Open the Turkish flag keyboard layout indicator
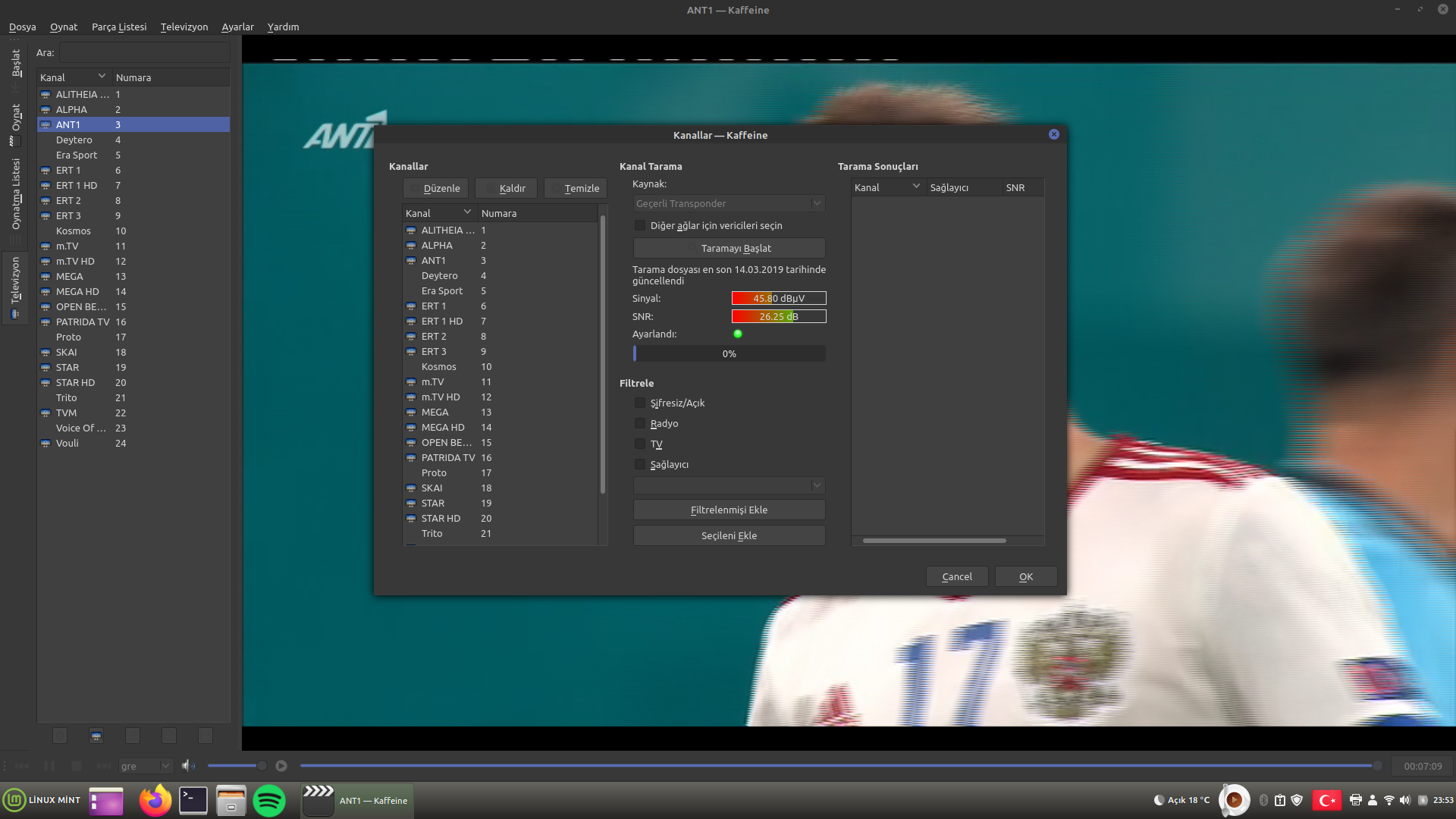This screenshot has width=1456, height=819. click(x=1327, y=800)
